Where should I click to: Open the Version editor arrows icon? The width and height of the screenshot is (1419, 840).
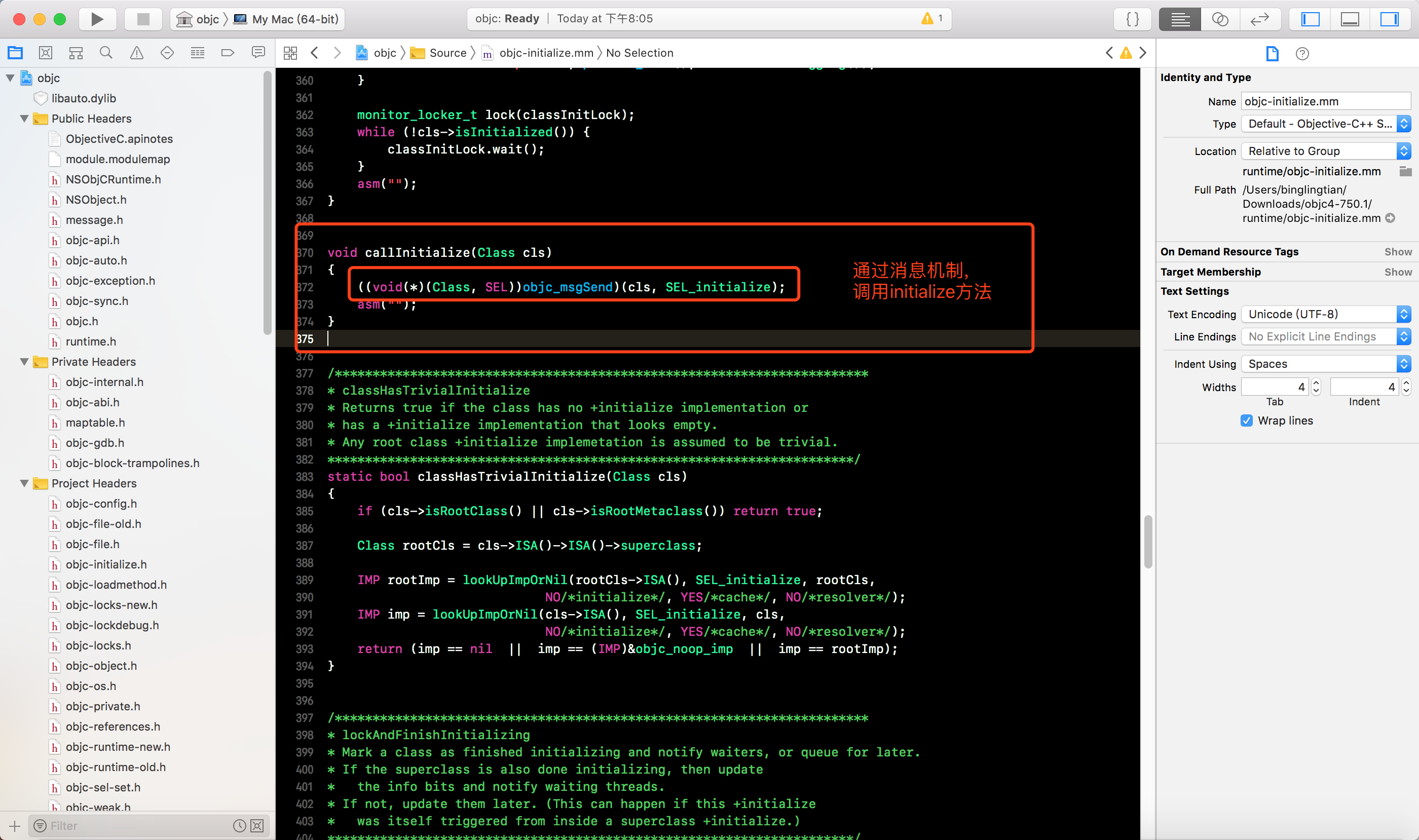[1259, 19]
